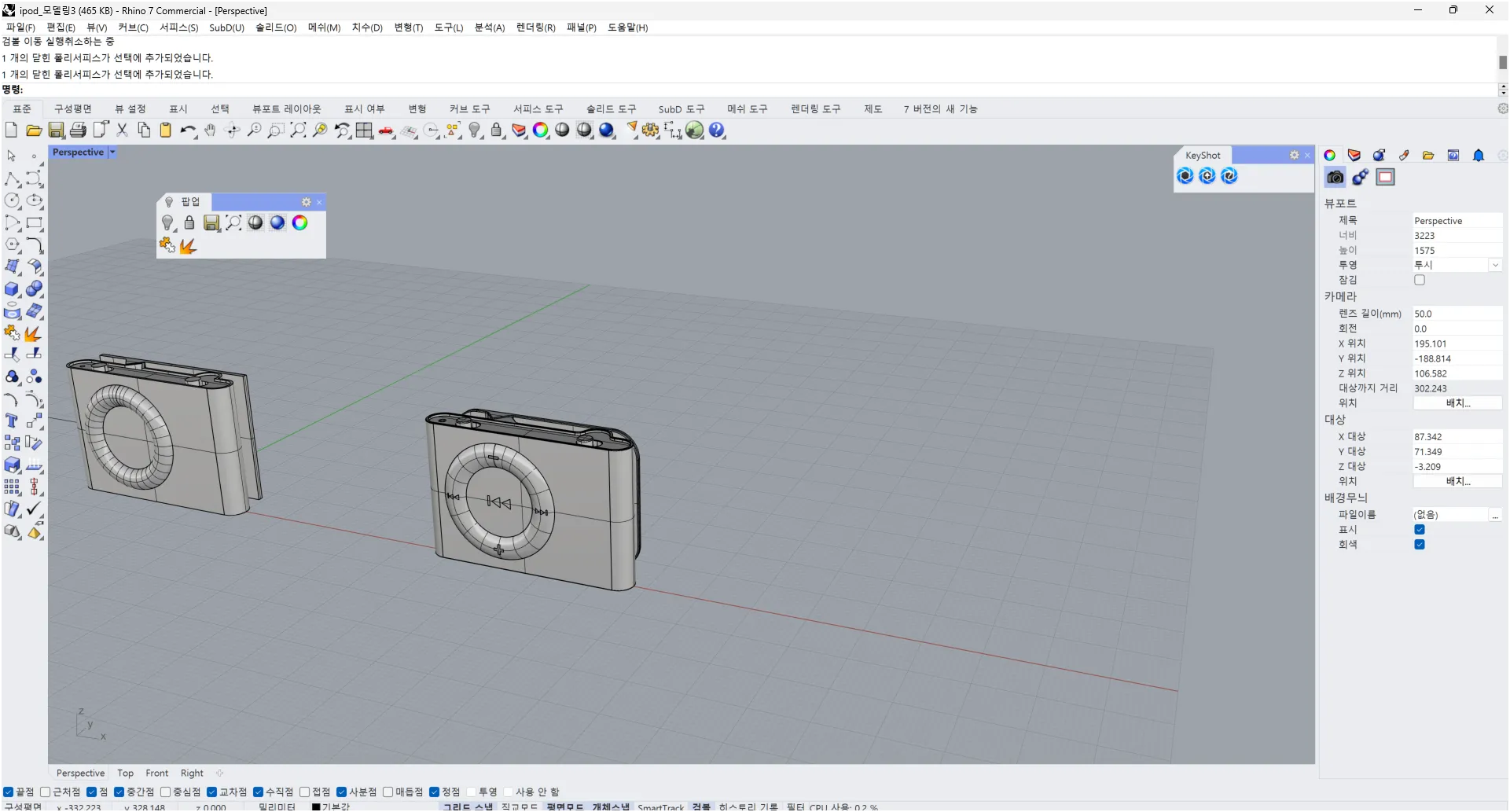Click the black 기본값 layer color swatch
Screen dimensions: 1510x812
[x=316, y=806]
